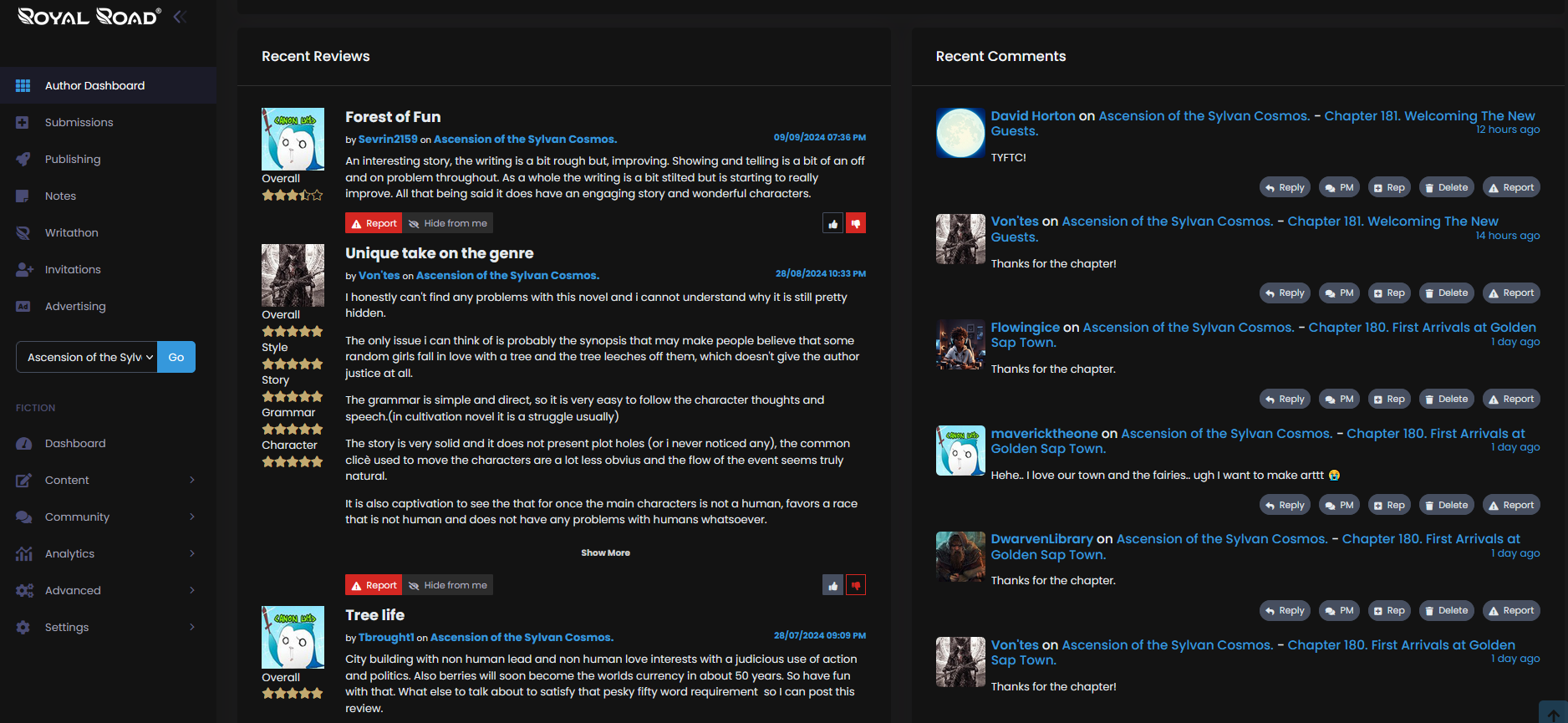Viewport: 1568px width, 723px height.
Task: Click thumbs down on Forest of Fun review
Action: pyautogui.click(x=855, y=223)
